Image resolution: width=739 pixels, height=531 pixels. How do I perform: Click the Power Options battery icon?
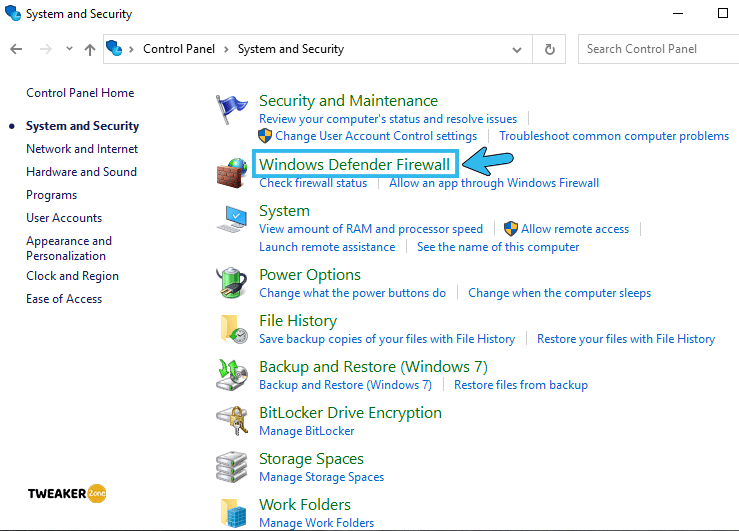[231, 282]
